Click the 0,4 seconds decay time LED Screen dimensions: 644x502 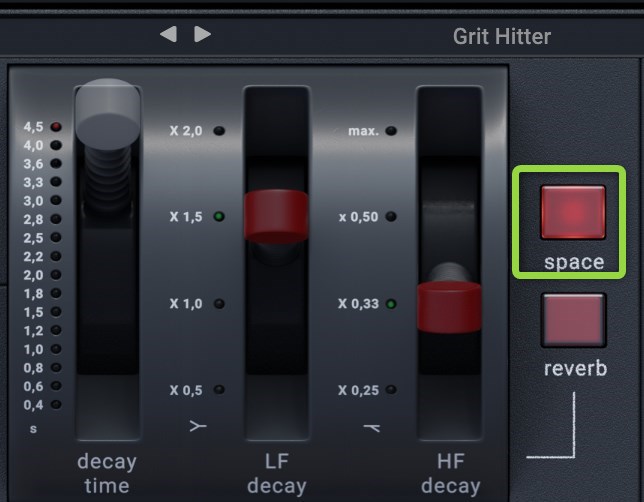click(x=56, y=405)
